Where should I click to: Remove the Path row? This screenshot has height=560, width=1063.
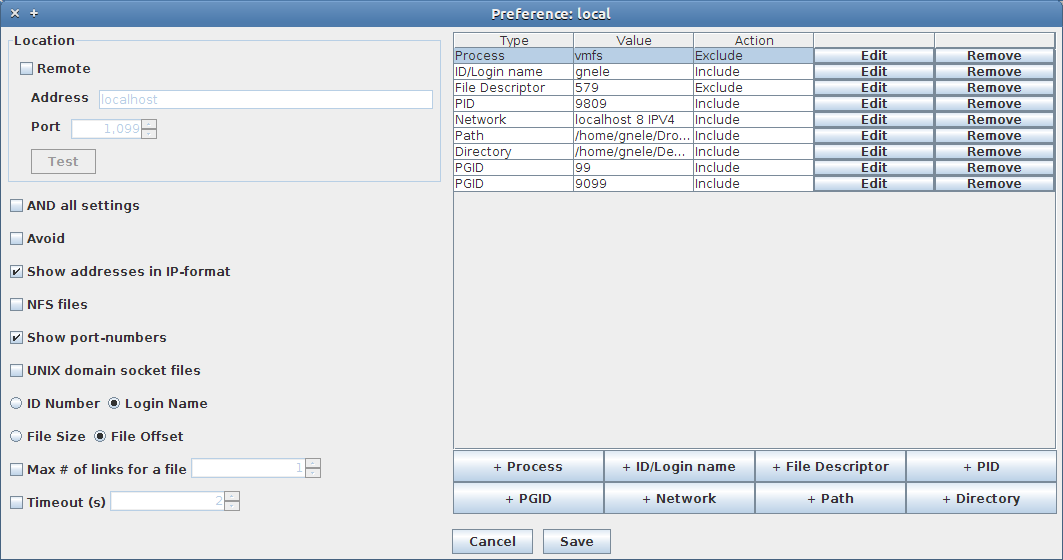coord(994,136)
